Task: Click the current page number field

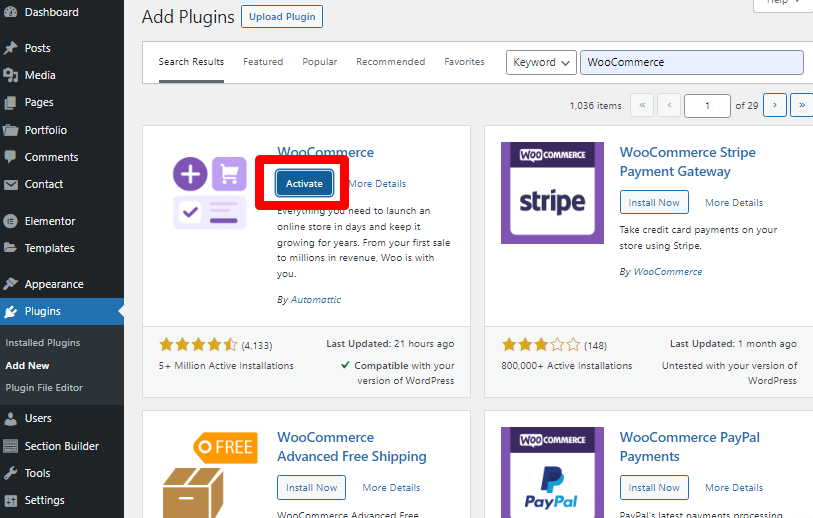Action: coord(707,106)
